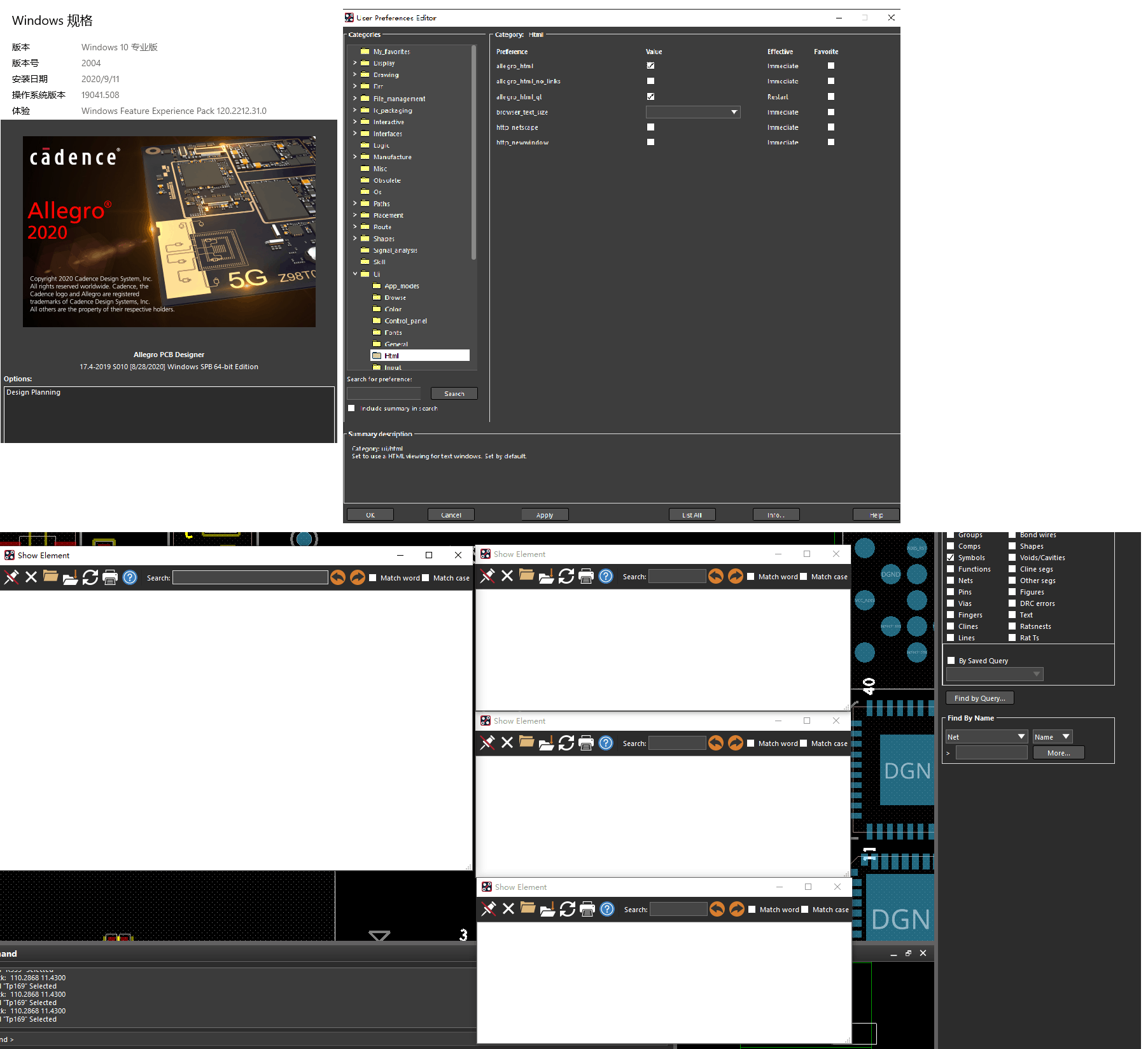
Task: Click the restore icon of the Command window pane
Action: point(908,953)
